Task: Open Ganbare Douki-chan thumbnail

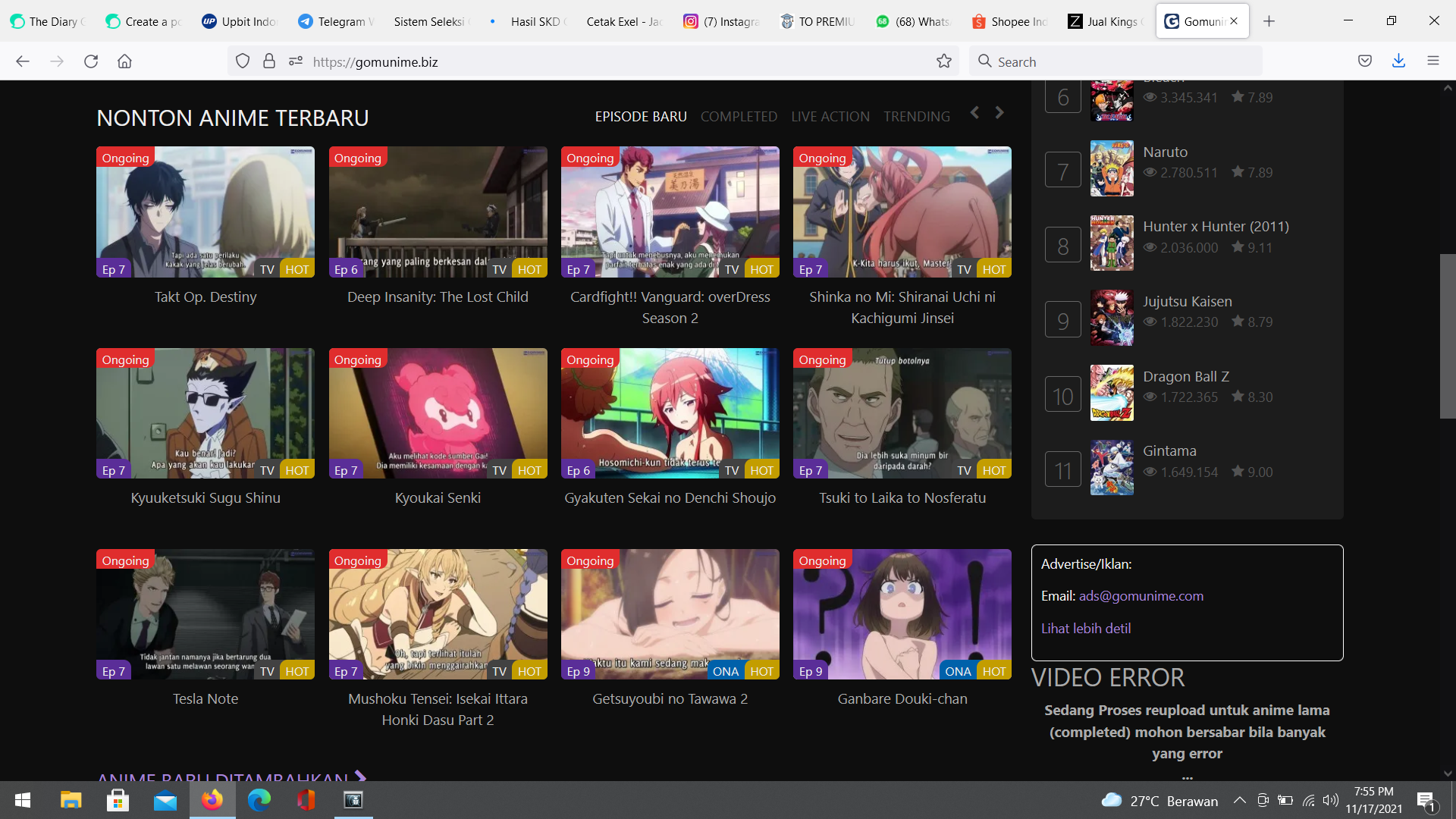Action: click(x=902, y=614)
